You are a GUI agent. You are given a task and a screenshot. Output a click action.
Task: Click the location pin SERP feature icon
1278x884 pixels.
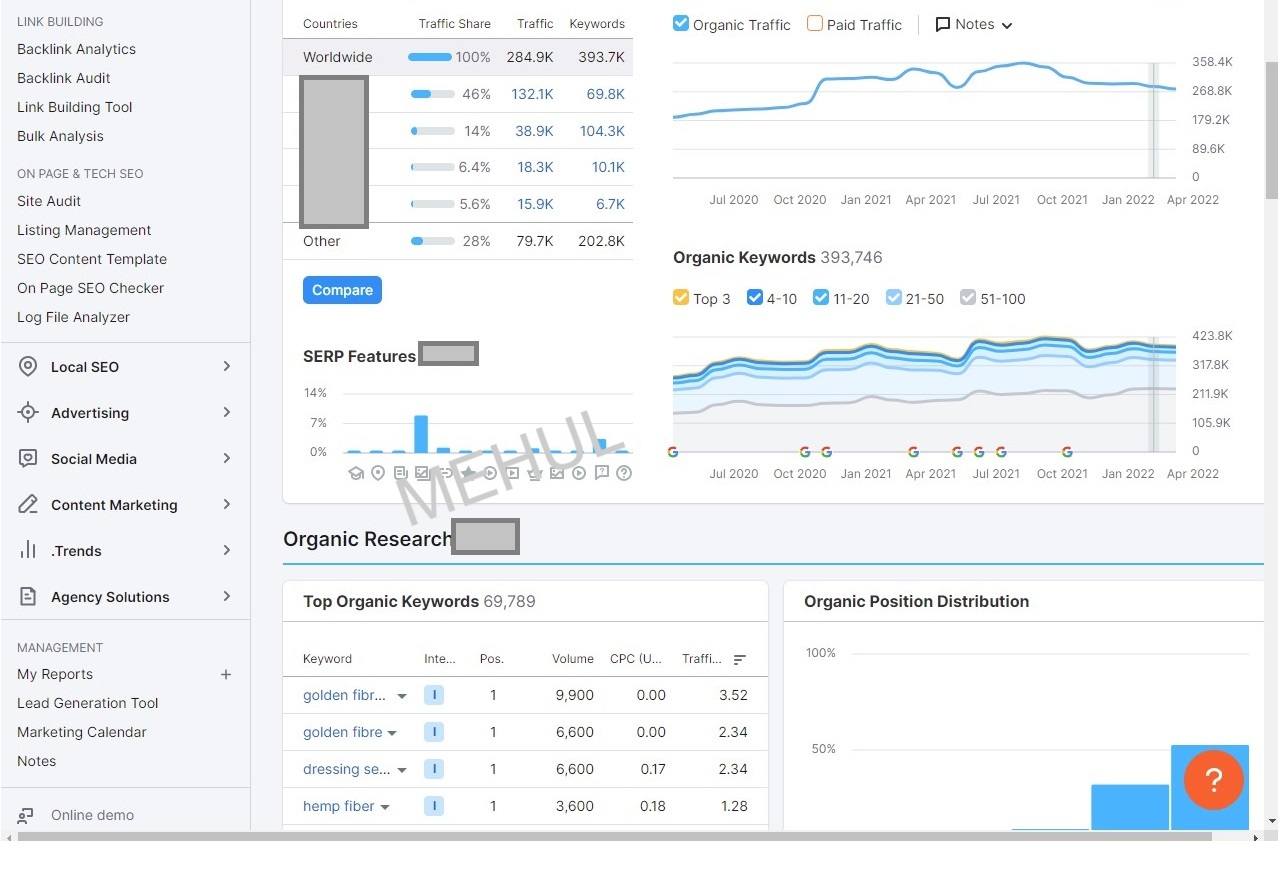[x=378, y=473]
